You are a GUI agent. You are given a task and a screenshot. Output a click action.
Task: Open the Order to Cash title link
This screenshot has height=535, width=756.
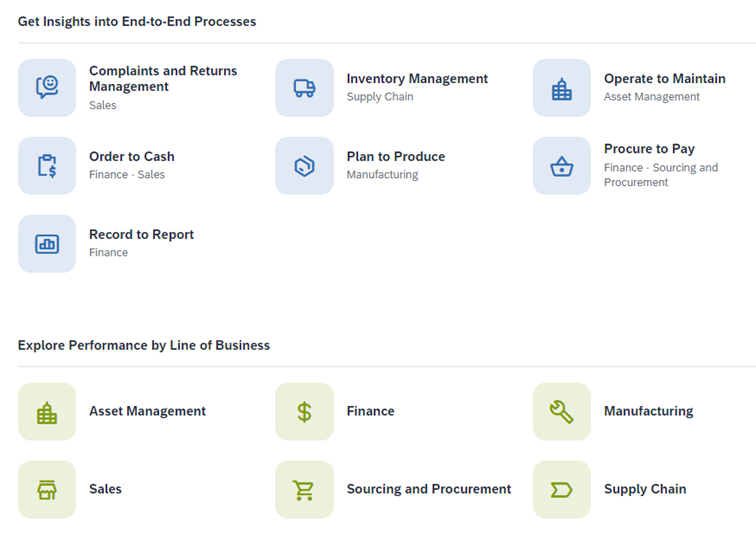[132, 157]
